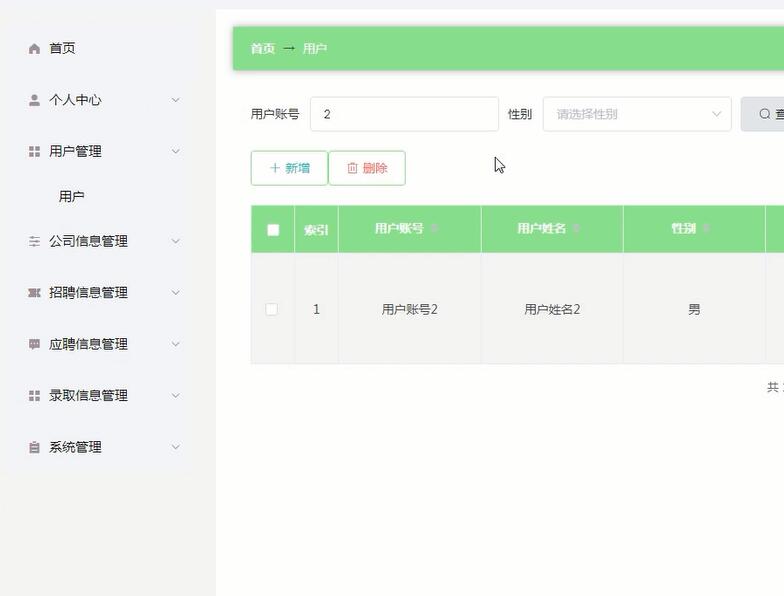Viewport: 784px width, 596px height.
Task: Click index cell 1 in table row
Action: click(x=316, y=310)
